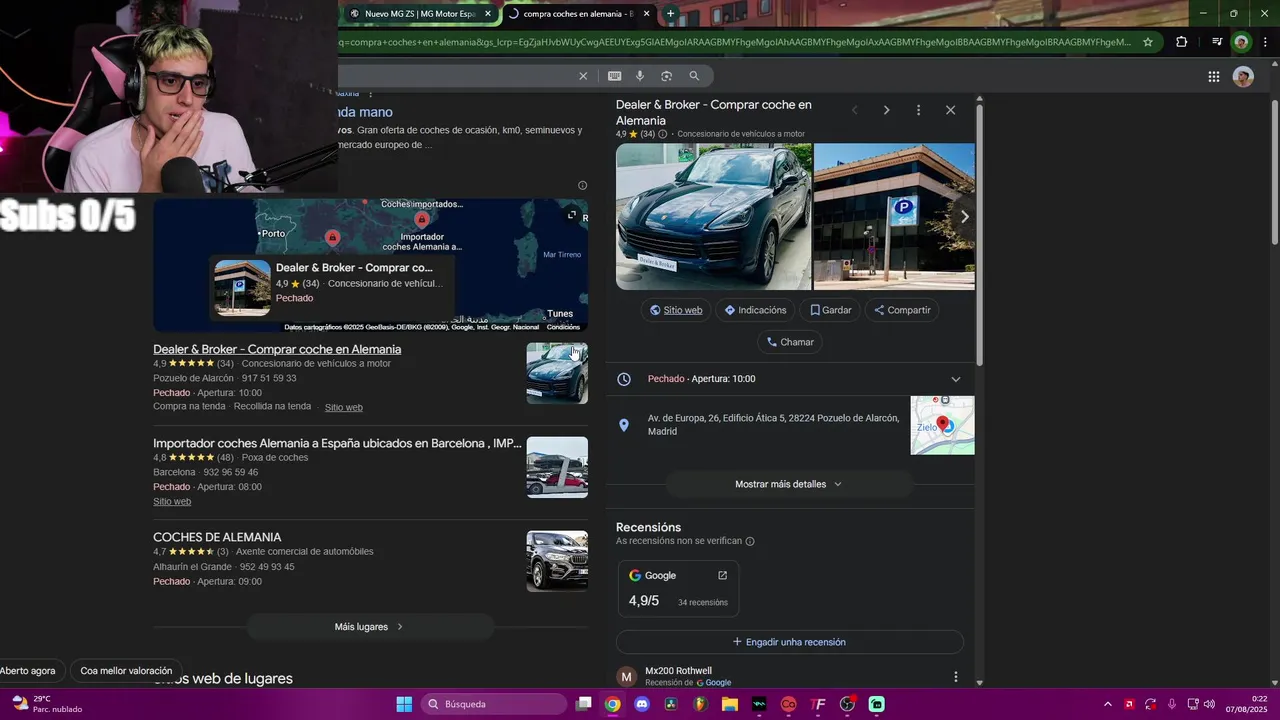Screen dimensions: 1280x720
Task: Expand the results map to fullscreen
Action: click(572, 215)
